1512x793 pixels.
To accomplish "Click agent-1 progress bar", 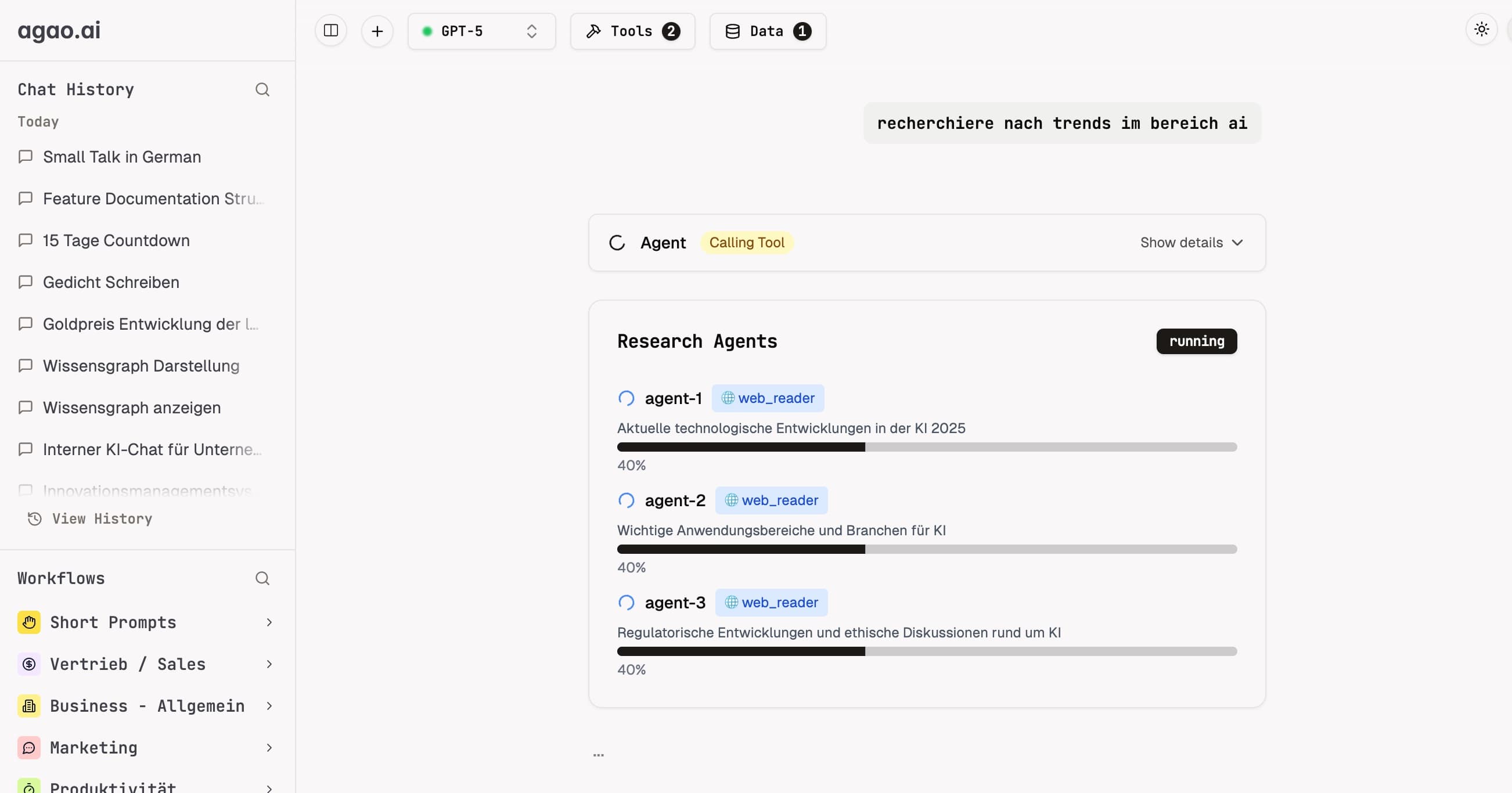I will click(x=927, y=447).
